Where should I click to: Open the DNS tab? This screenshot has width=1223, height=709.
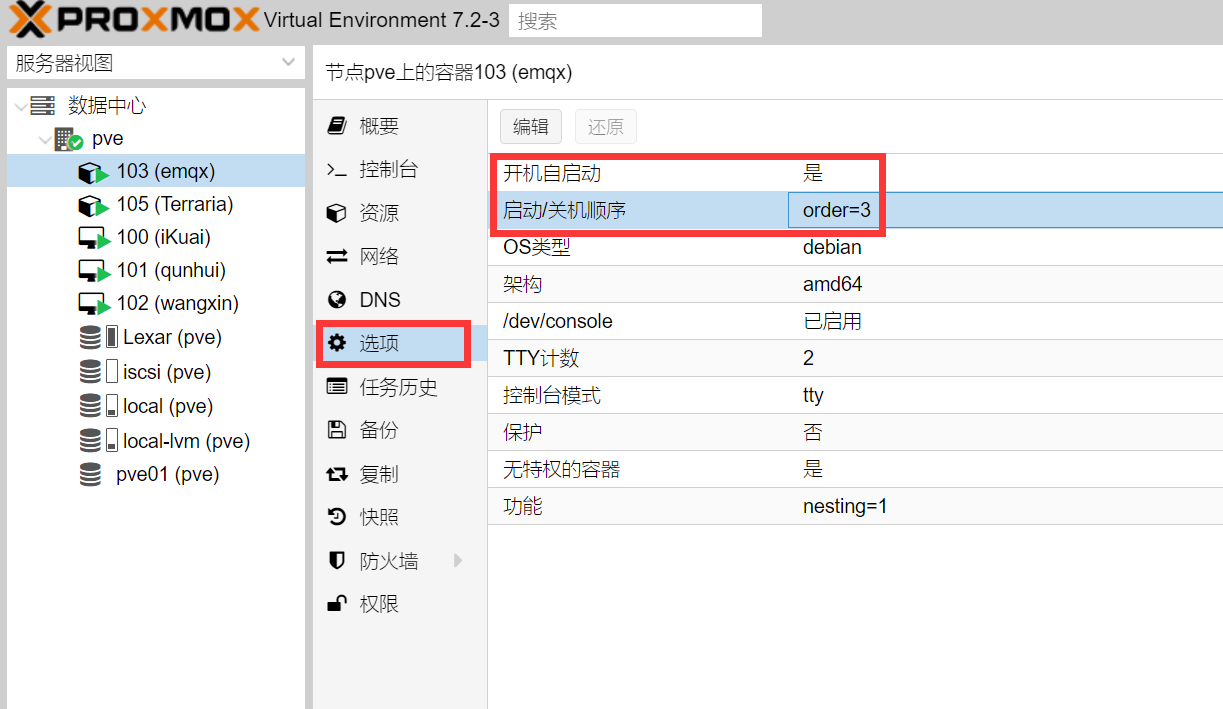[x=401, y=300]
